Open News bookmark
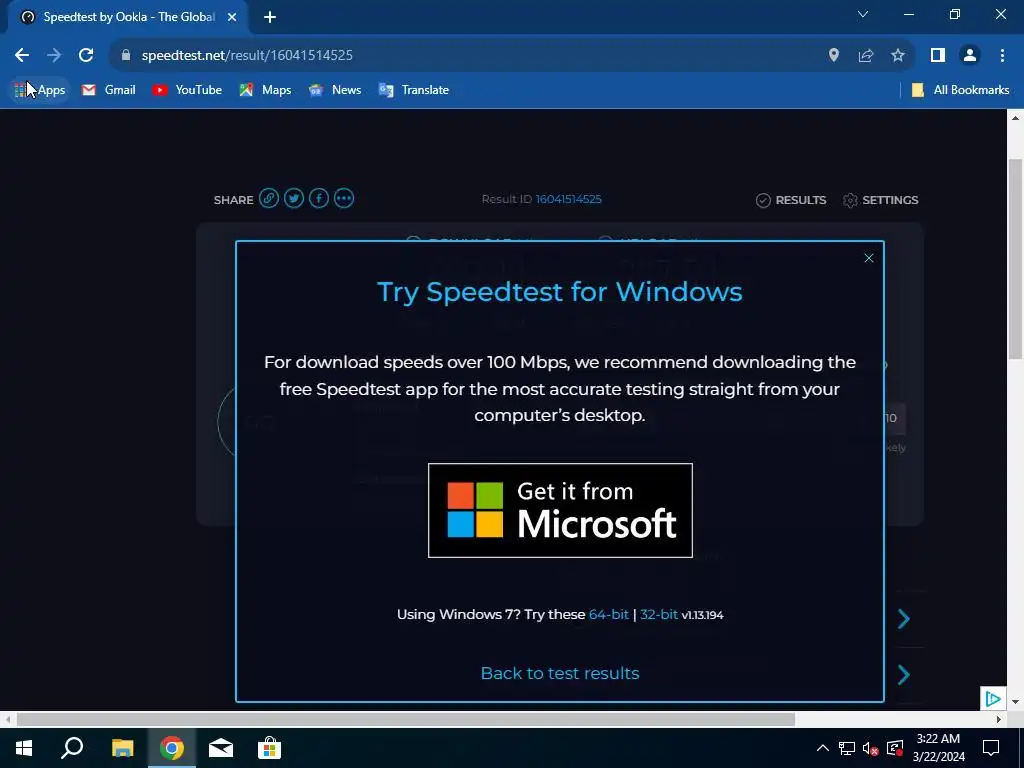The width and height of the screenshot is (1024, 768). pyautogui.click(x=335, y=90)
